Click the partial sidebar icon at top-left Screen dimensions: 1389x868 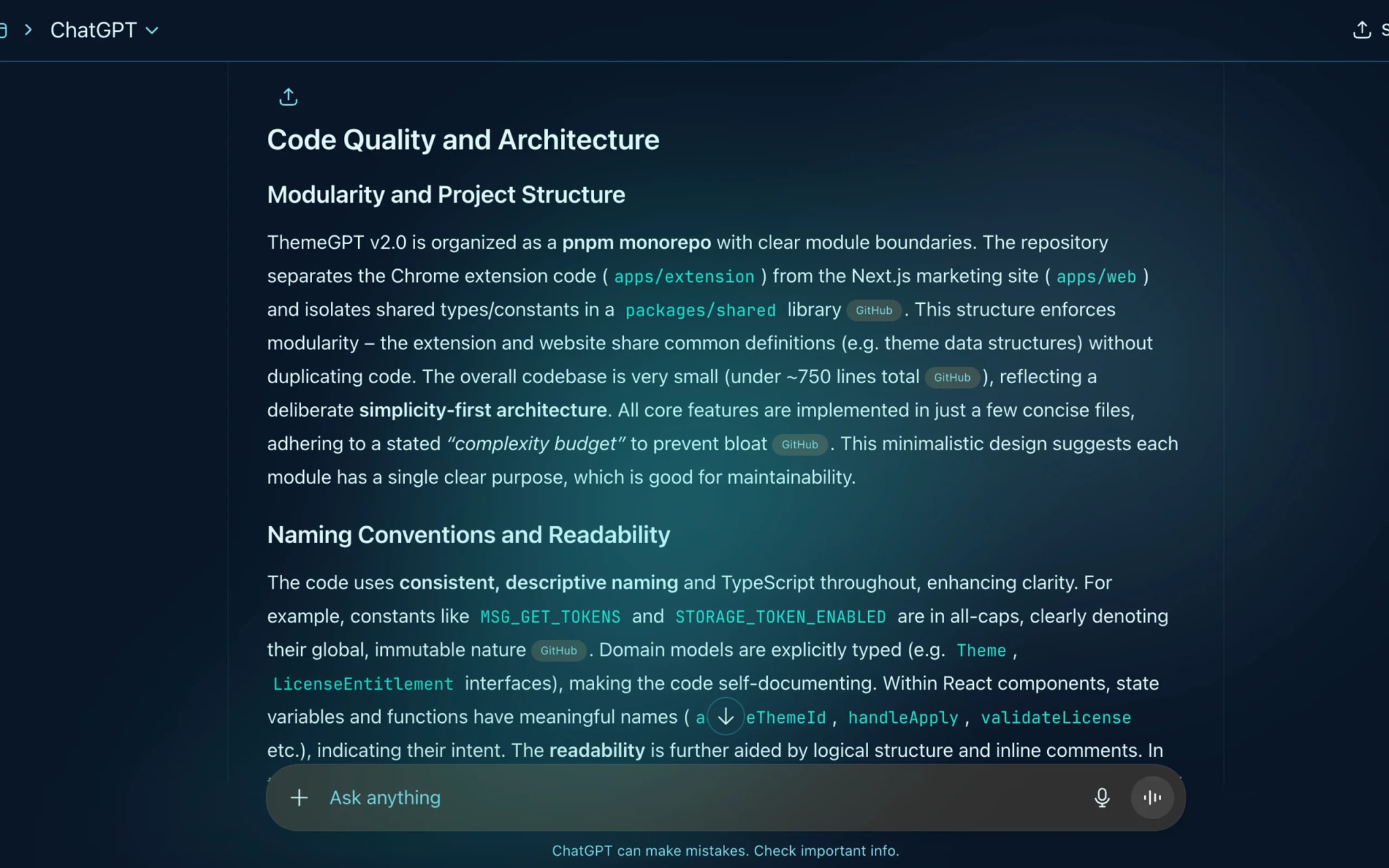click(3, 30)
